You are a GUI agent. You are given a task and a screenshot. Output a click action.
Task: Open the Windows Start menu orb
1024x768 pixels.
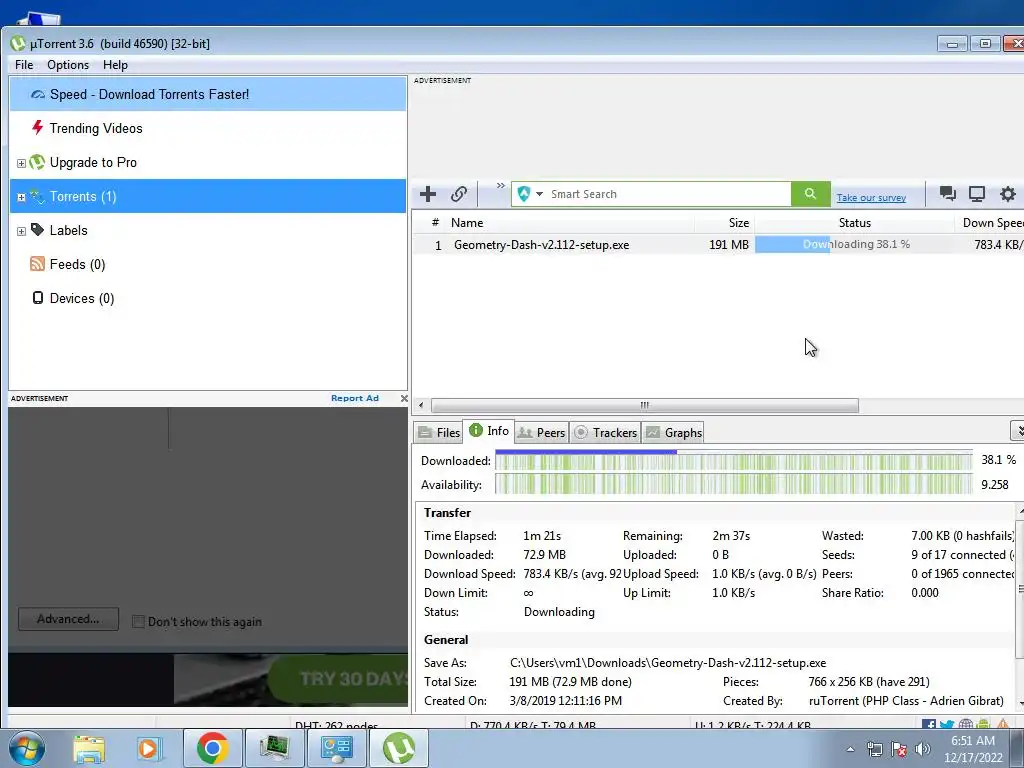[27, 748]
